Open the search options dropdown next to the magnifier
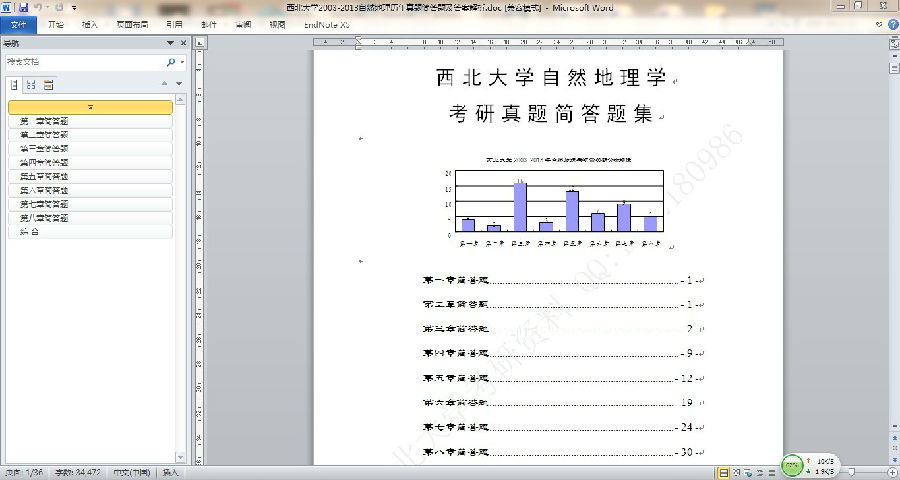This screenshot has height=480, width=900. (x=183, y=62)
